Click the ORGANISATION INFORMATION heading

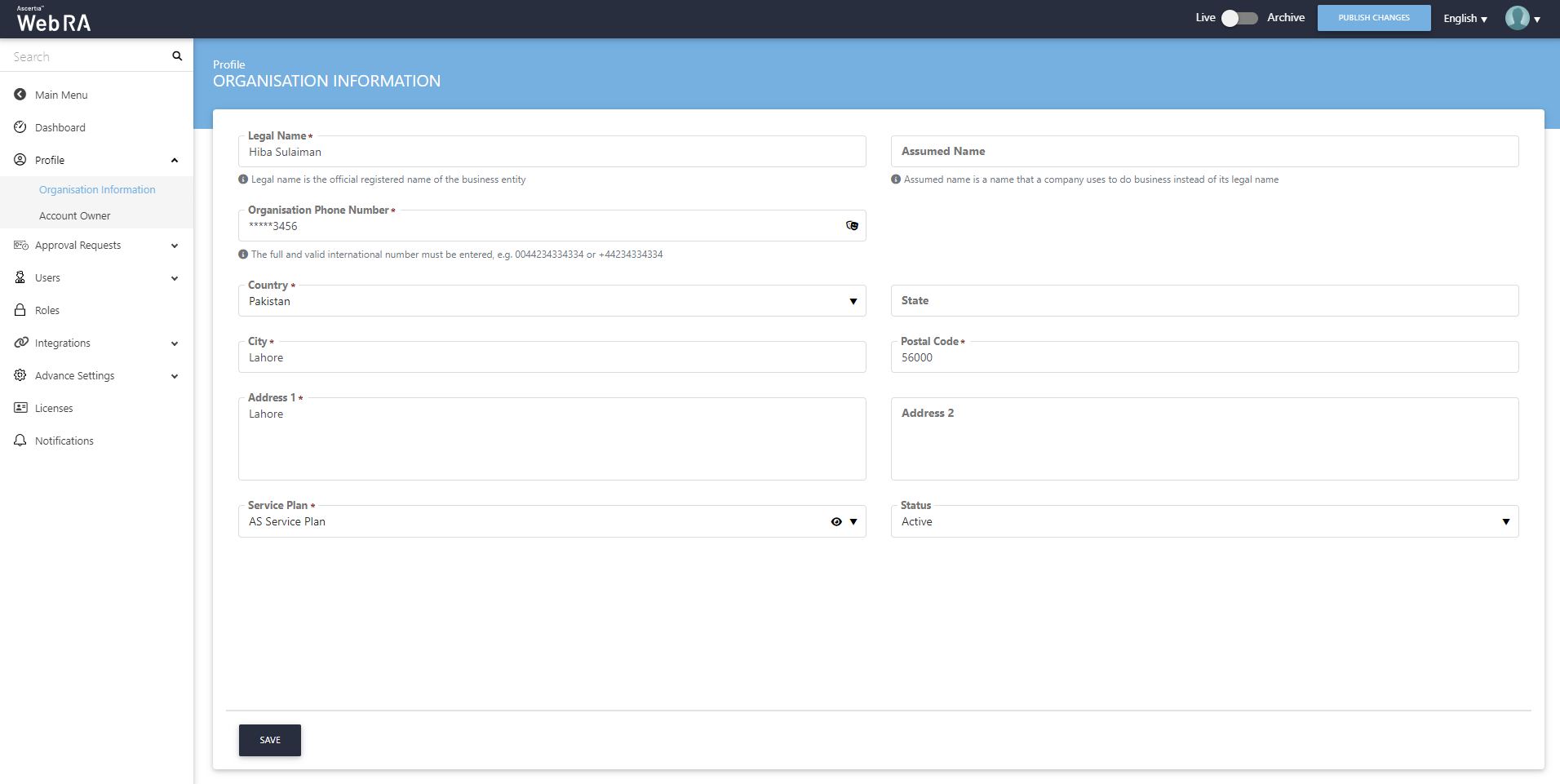click(x=326, y=81)
